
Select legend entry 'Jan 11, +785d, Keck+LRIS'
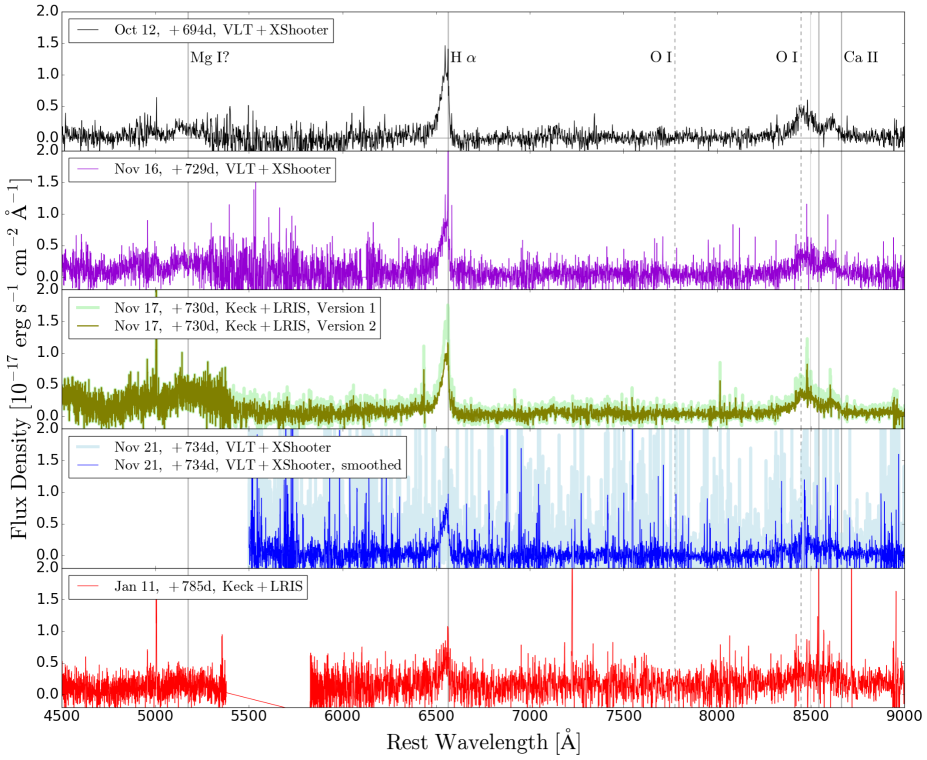208,586
